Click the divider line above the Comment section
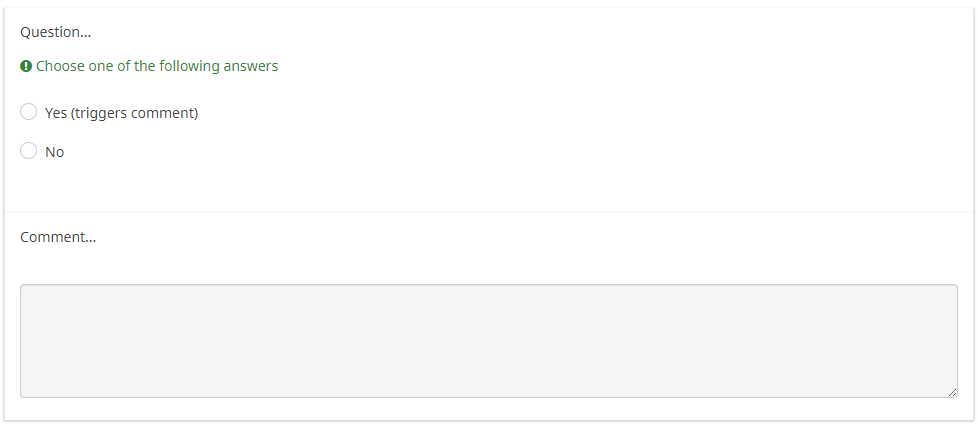978x427 pixels. tap(488, 212)
